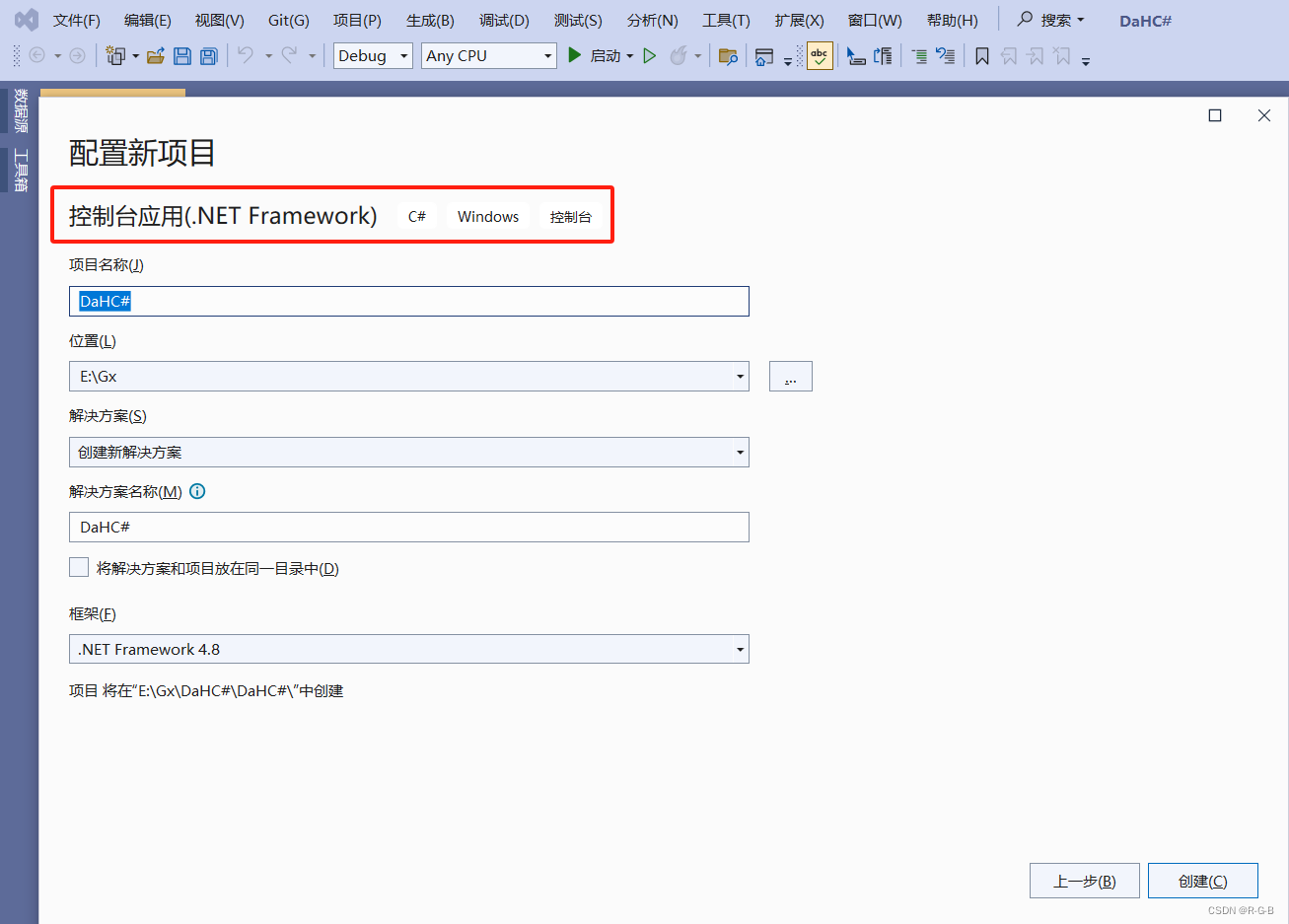The height and width of the screenshot is (924, 1289).
Task: Open the 帮助(H) menu
Action: tap(953, 21)
